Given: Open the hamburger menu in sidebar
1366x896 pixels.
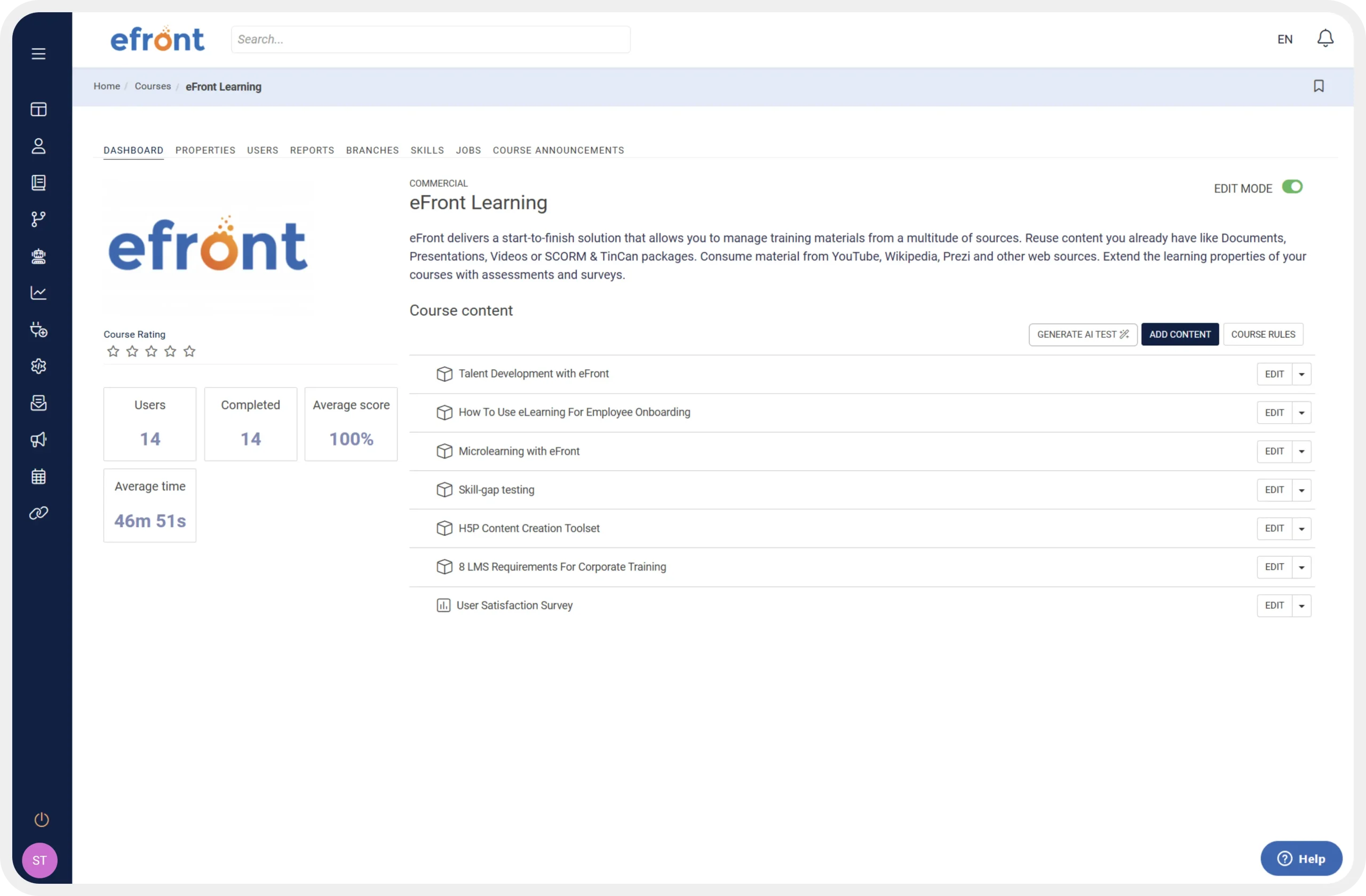Looking at the screenshot, I should pyautogui.click(x=38, y=53).
